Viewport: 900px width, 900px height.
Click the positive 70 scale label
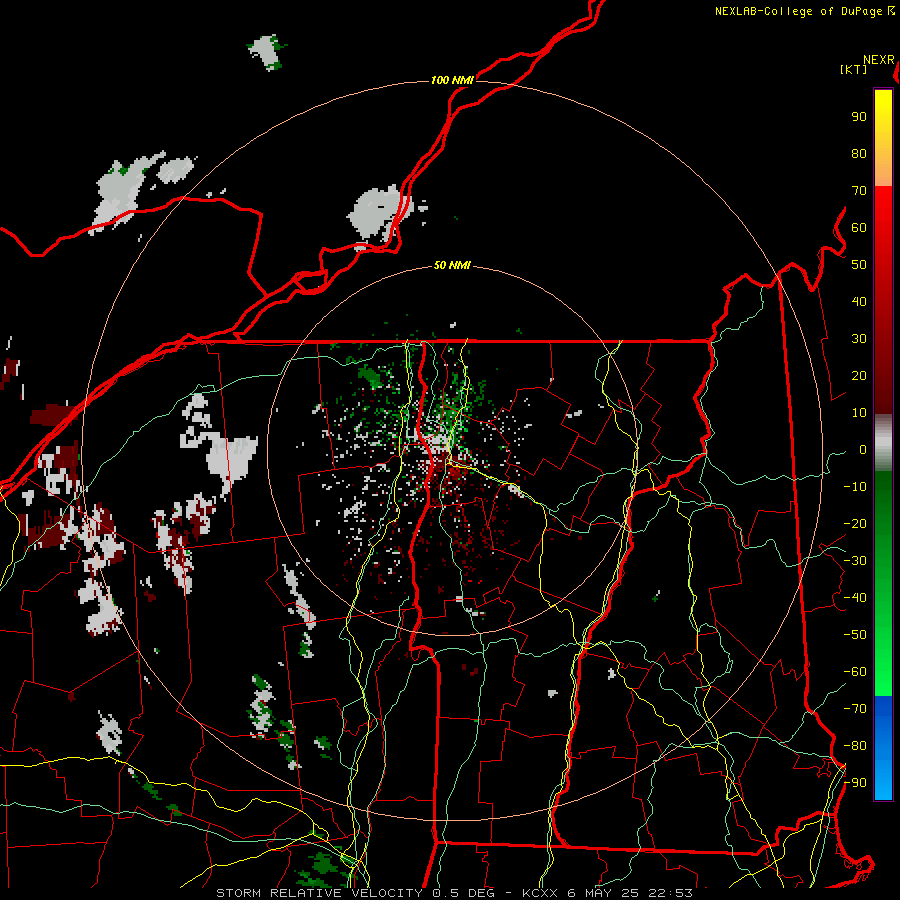(x=859, y=191)
